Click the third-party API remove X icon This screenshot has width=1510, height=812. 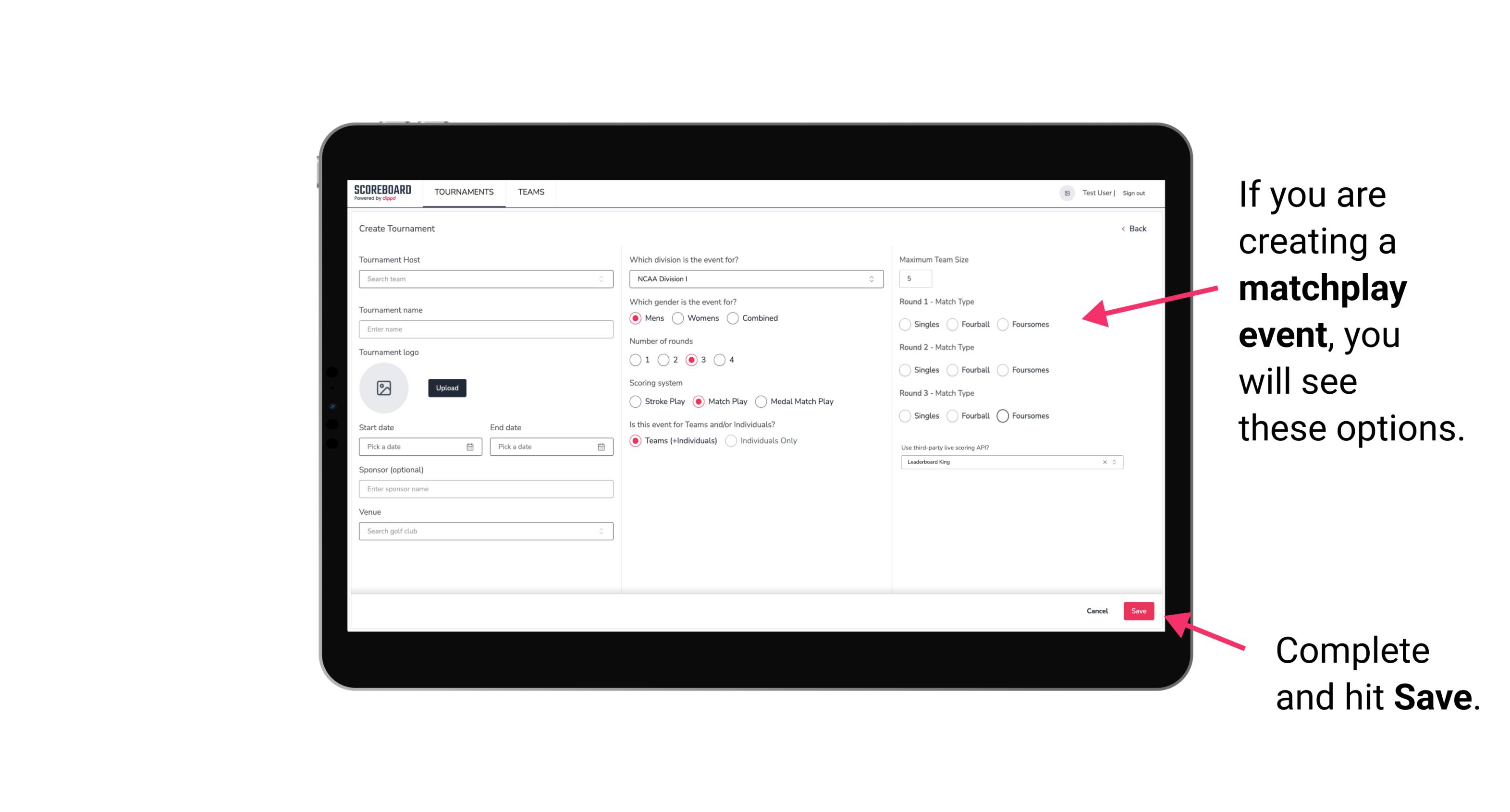(1105, 463)
